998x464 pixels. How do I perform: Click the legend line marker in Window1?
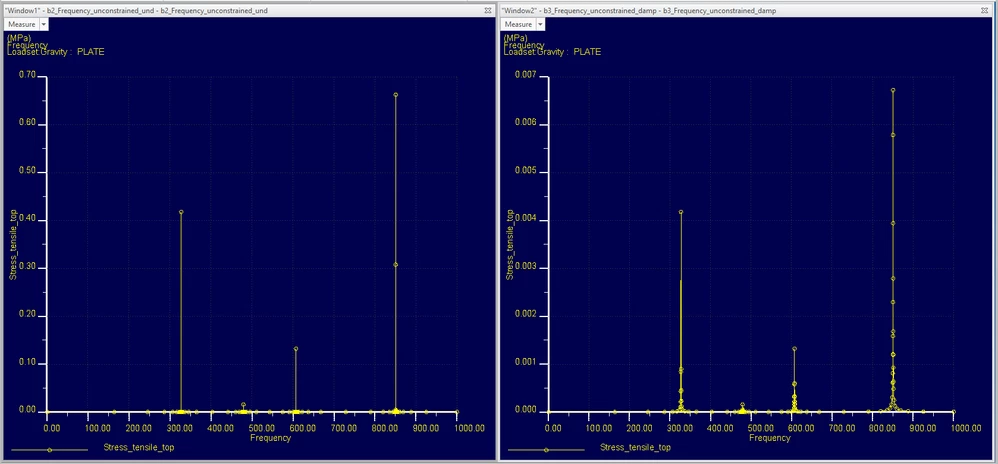(x=50, y=450)
